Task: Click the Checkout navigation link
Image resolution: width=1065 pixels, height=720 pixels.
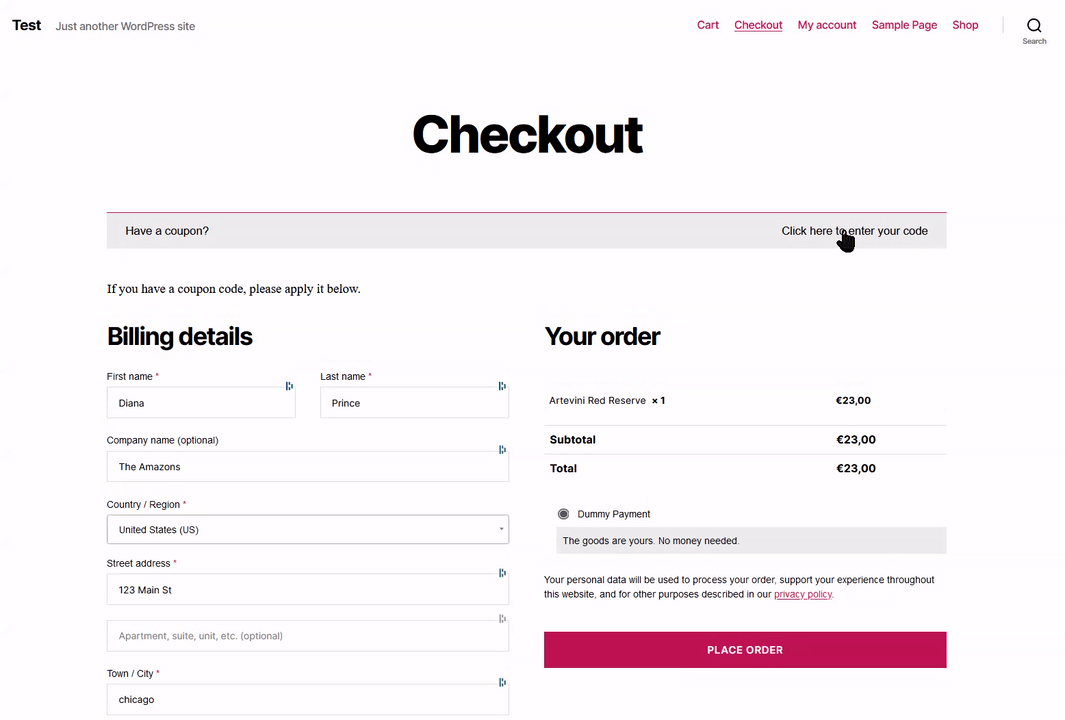Action: (x=758, y=25)
